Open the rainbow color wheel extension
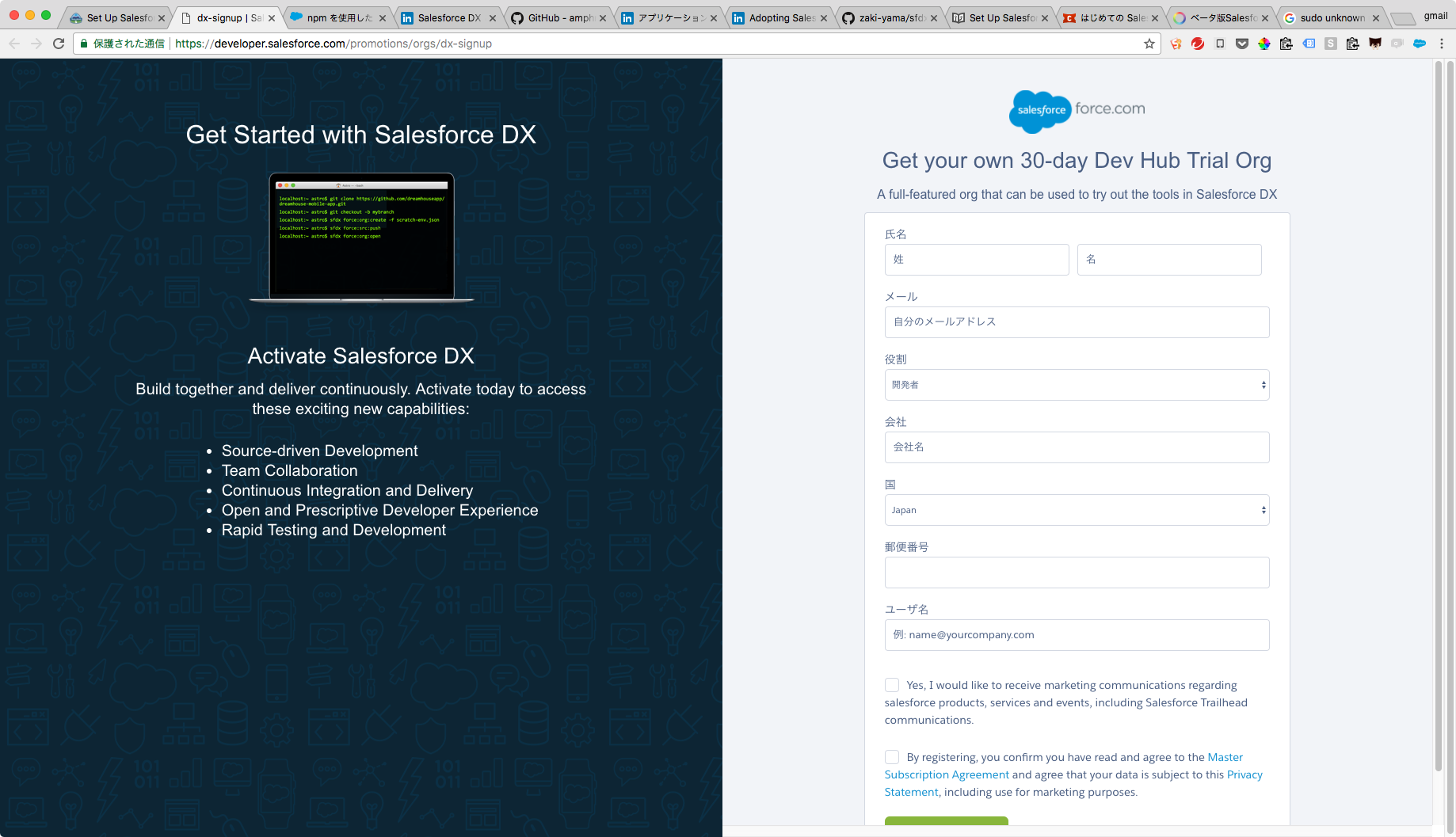This screenshot has height=837, width=1456. coord(1264,44)
